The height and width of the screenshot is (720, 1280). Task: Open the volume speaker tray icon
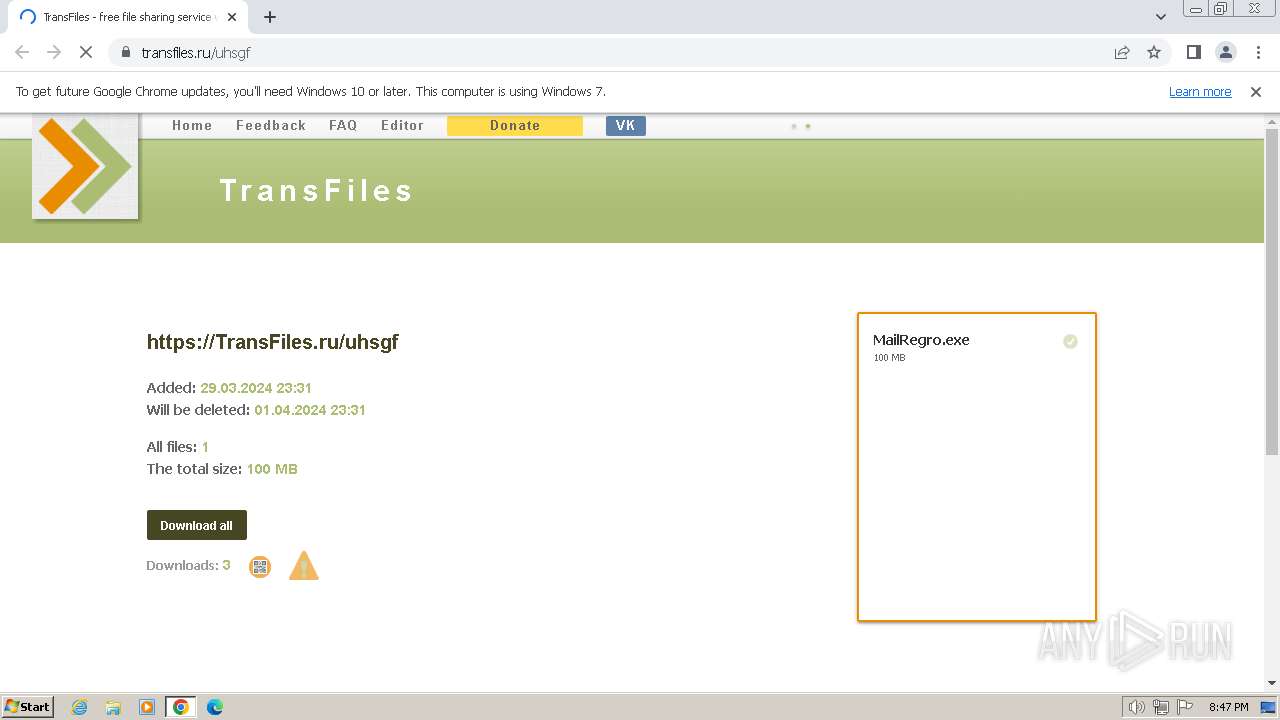point(1137,707)
